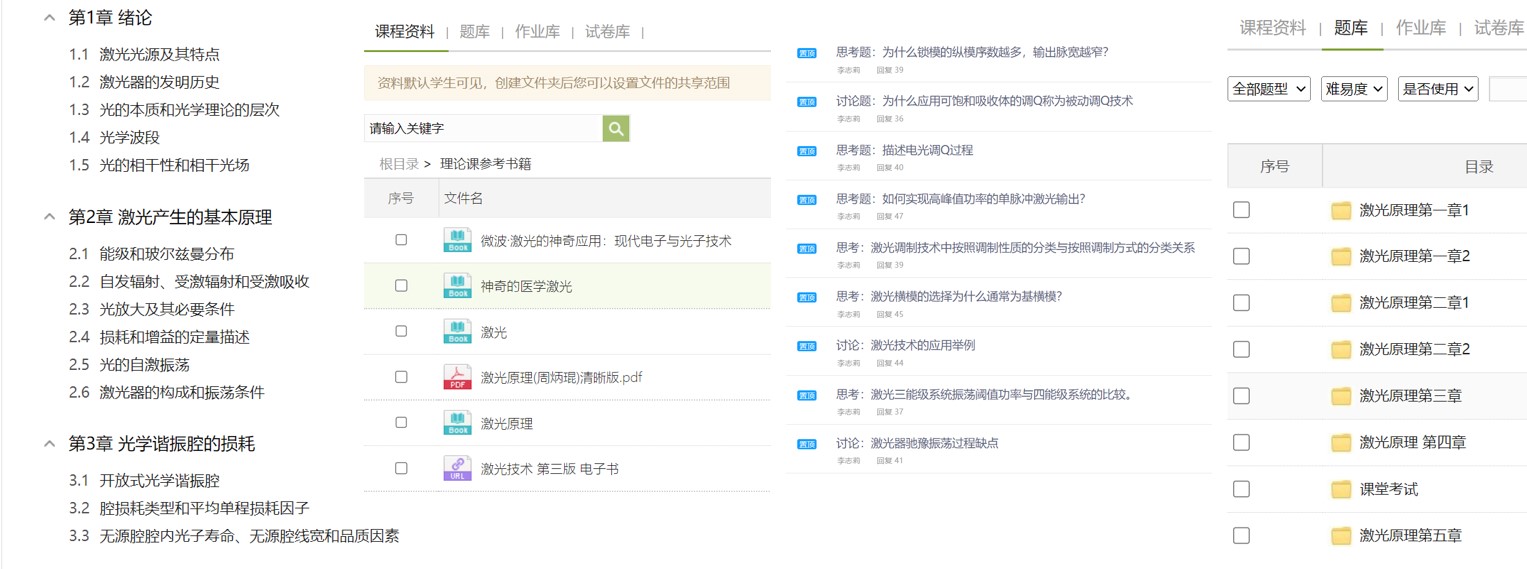Open section 1.3 光的本质和光学理论的层次
Viewport: 1527px width, 569px height.
[x=174, y=110]
